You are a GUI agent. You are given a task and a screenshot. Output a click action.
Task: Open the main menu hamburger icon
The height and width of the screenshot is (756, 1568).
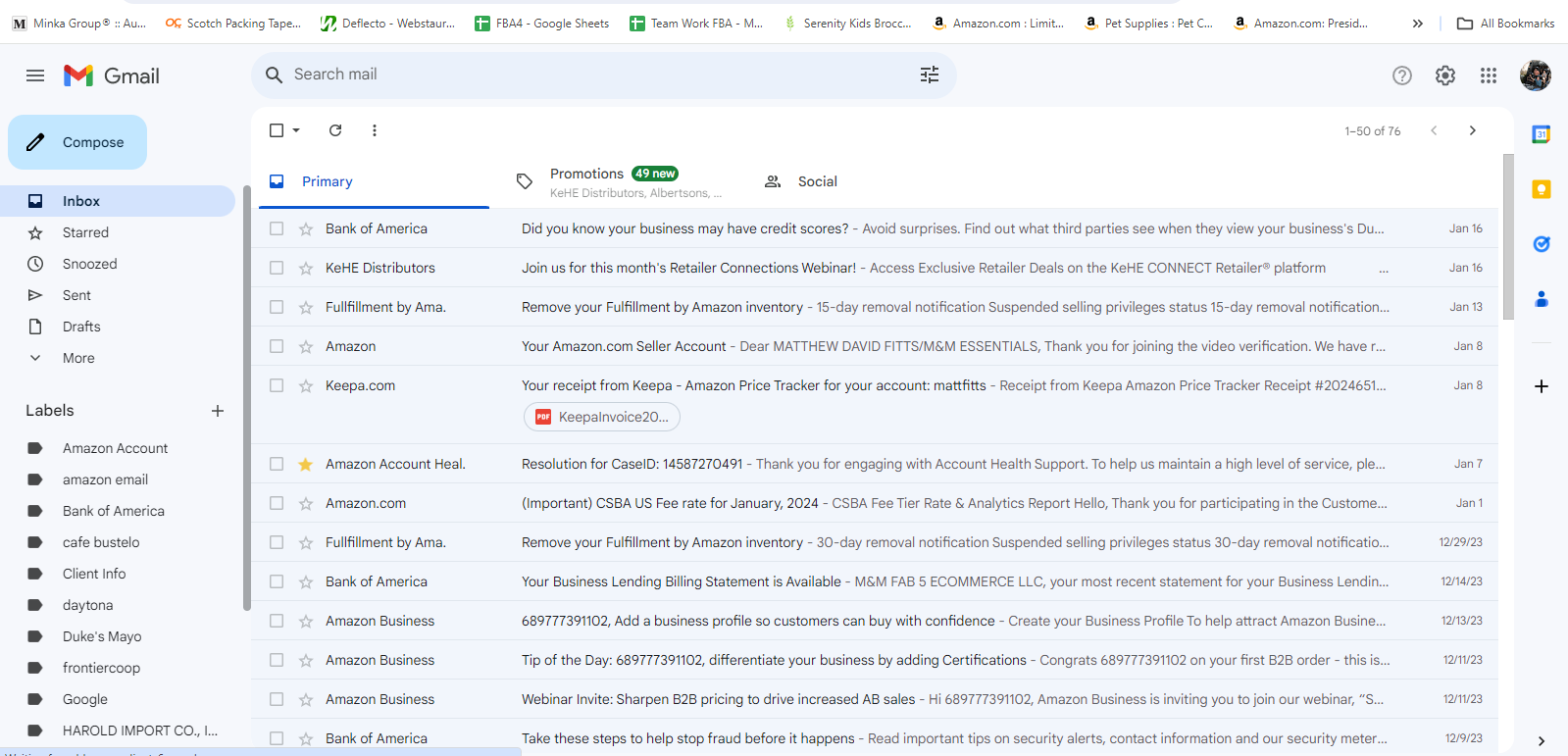[35, 76]
